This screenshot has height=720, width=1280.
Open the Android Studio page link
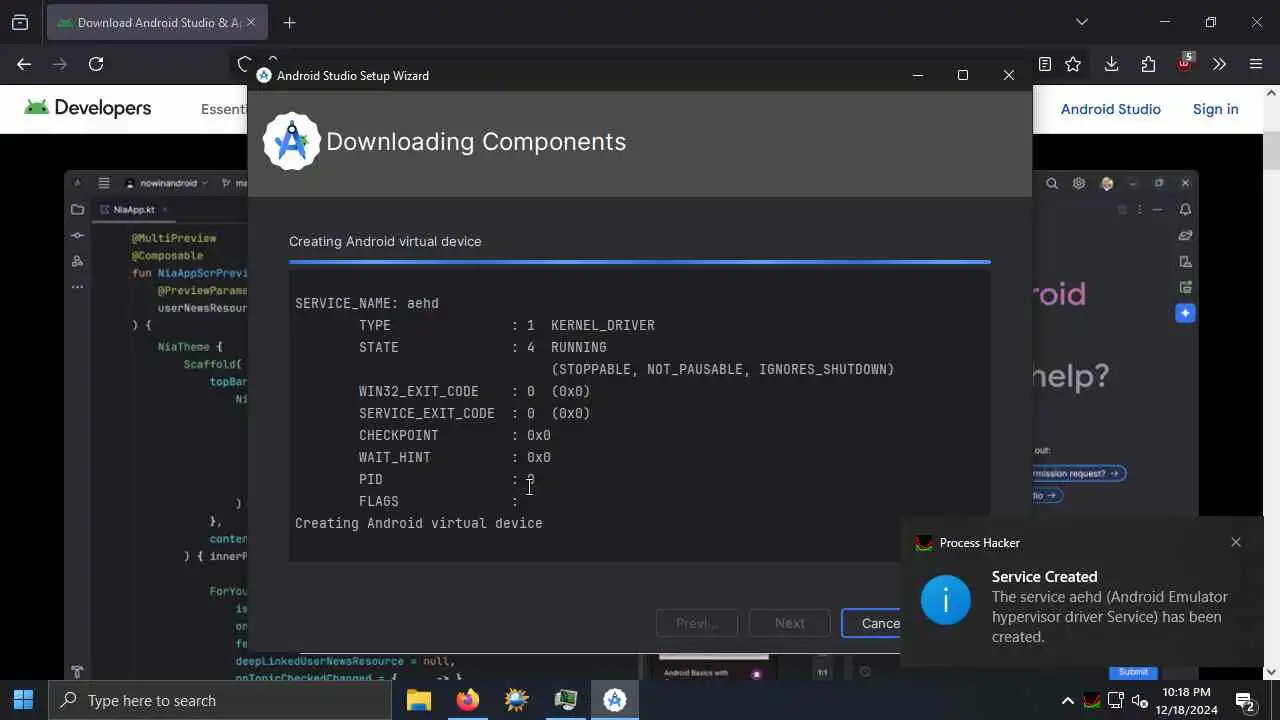(1110, 109)
